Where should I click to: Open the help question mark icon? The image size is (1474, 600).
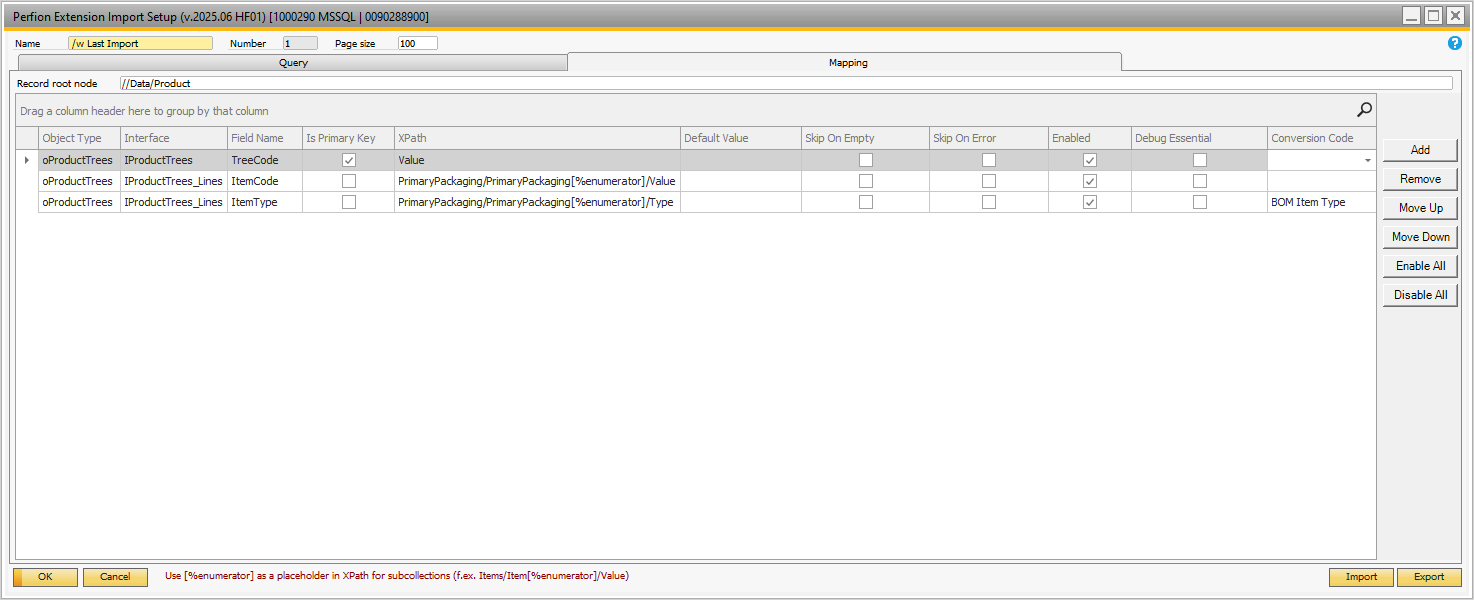pos(1455,43)
